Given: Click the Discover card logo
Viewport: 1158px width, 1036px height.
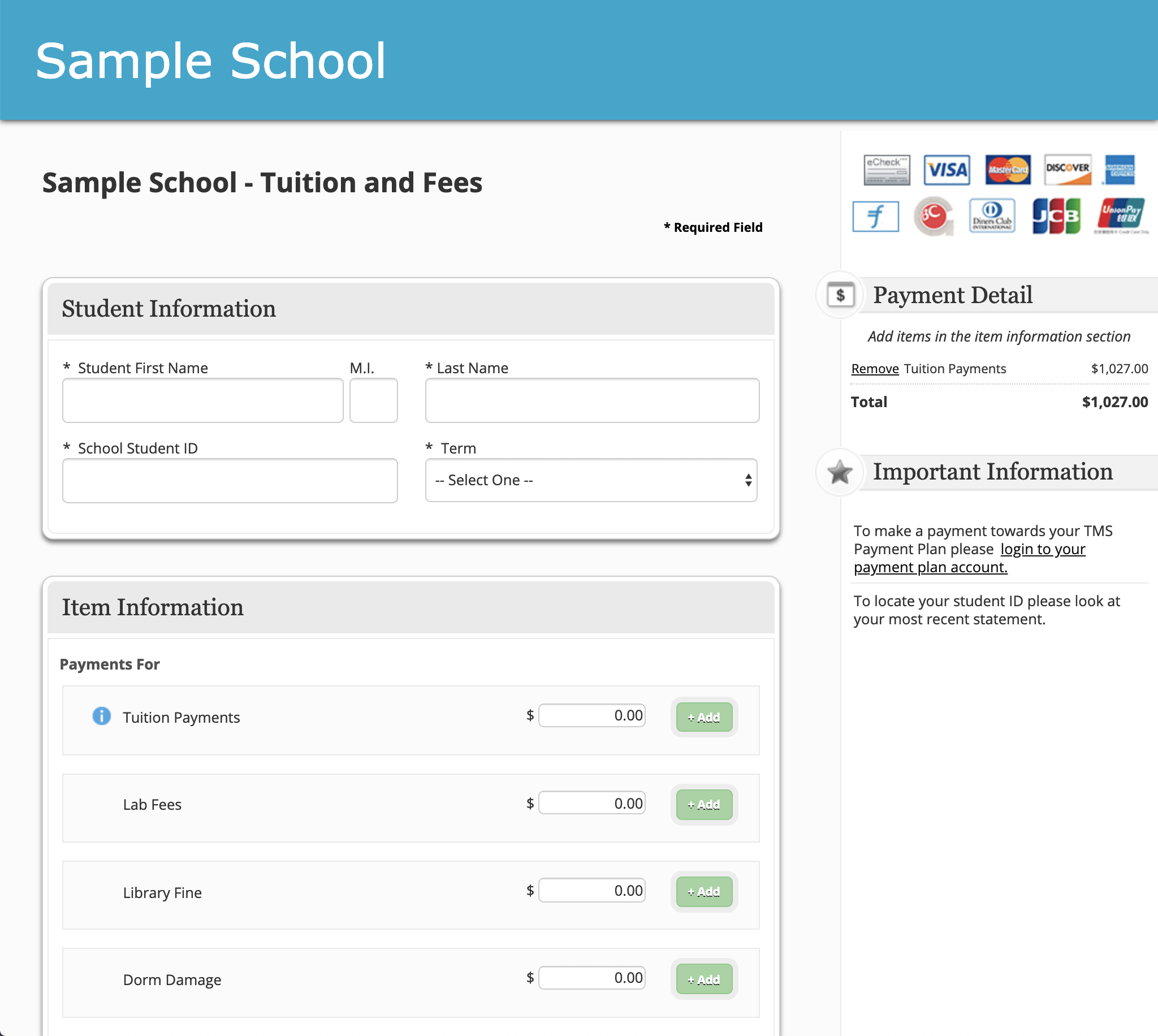Looking at the screenshot, I should [1068, 170].
